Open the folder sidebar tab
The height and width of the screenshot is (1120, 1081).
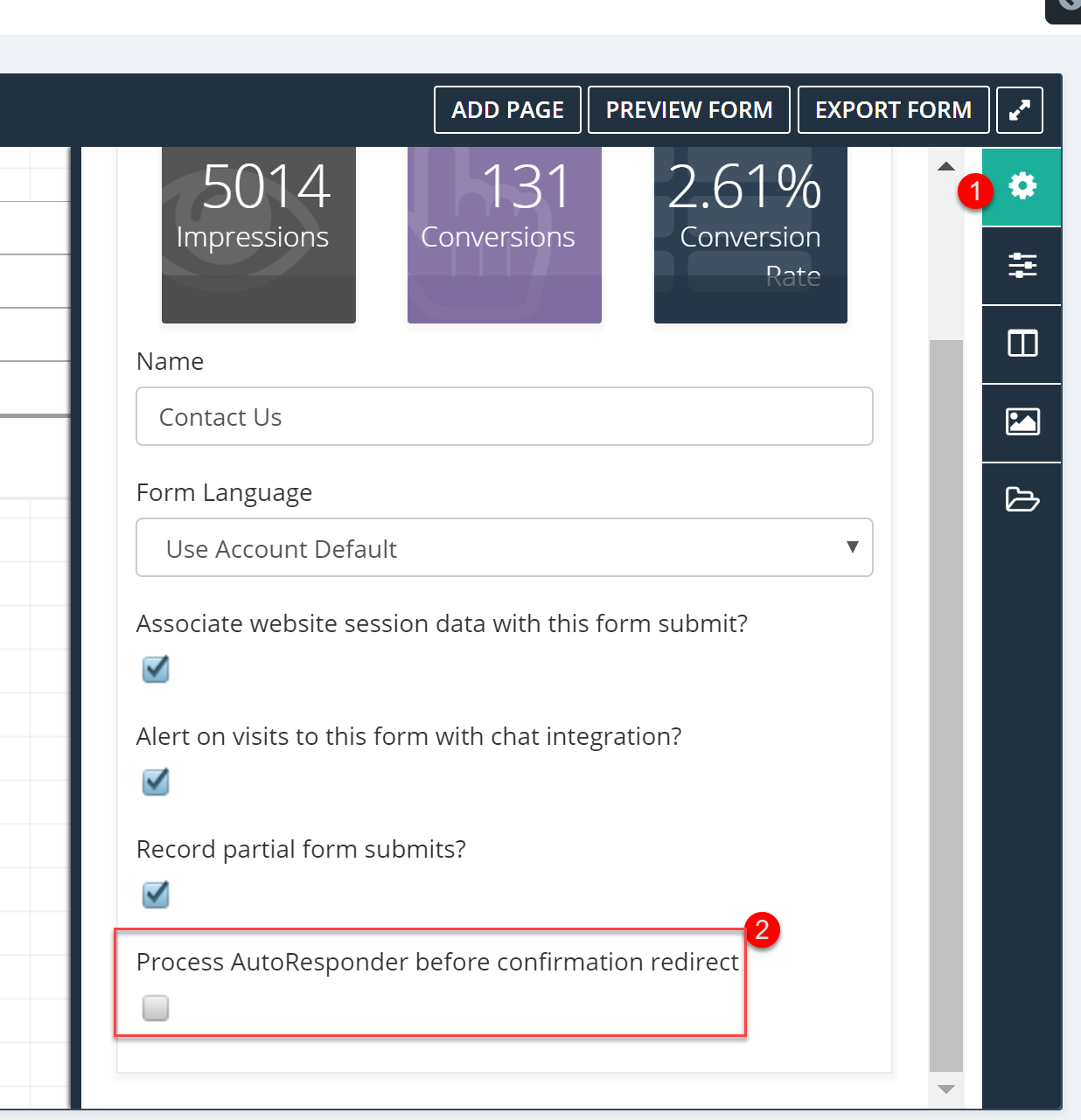1022,500
